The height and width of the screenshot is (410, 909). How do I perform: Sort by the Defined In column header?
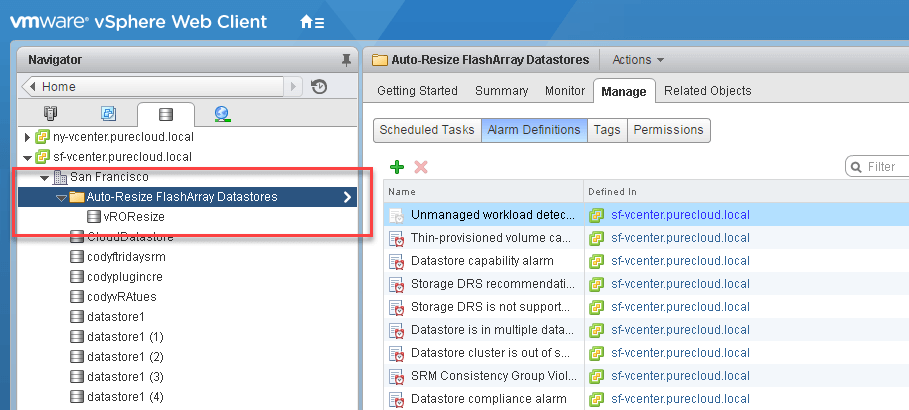coord(746,191)
